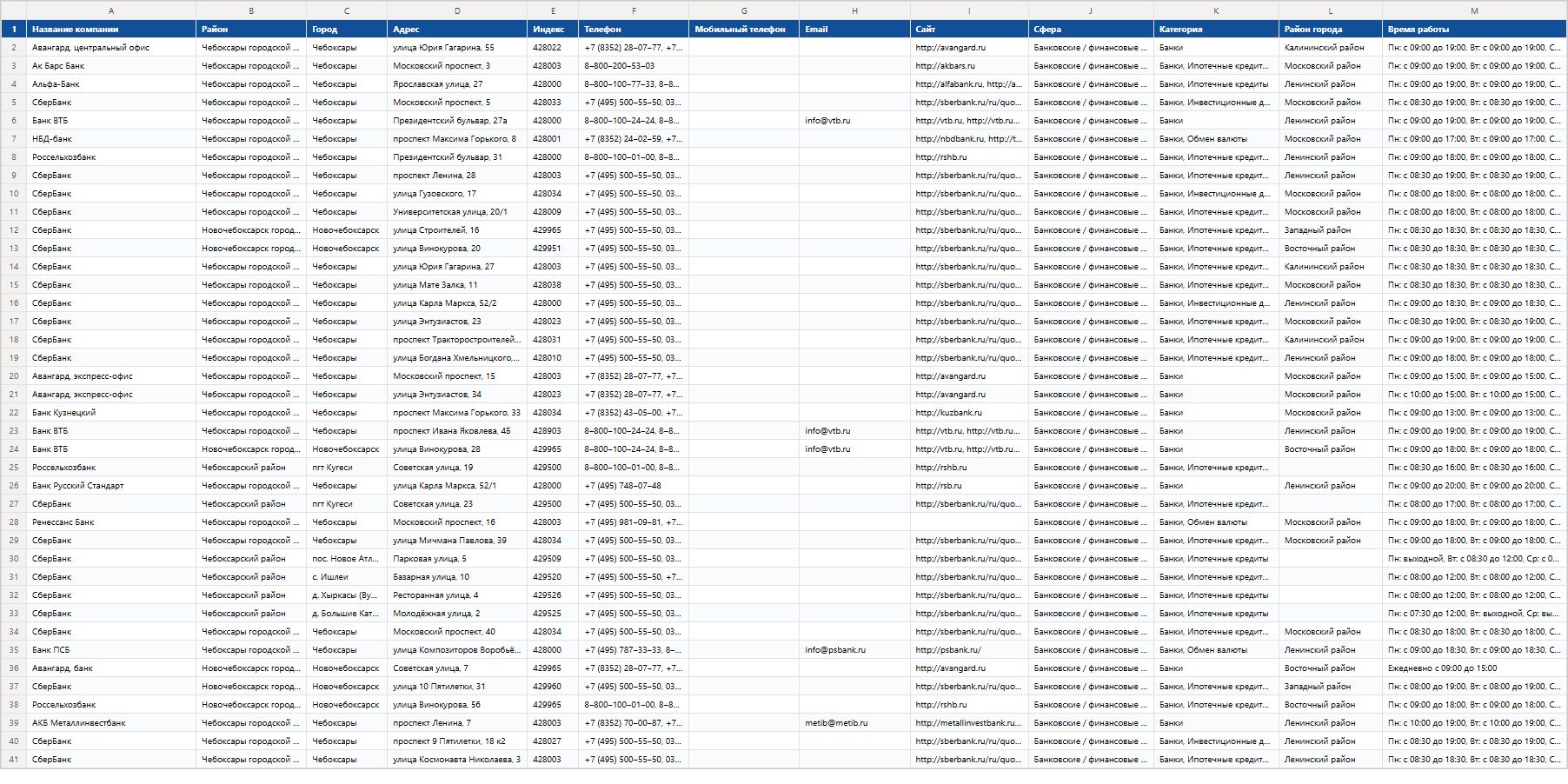Select column M by its letter header
Viewport: 1568px width, 784px height.
pos(1474,10)
